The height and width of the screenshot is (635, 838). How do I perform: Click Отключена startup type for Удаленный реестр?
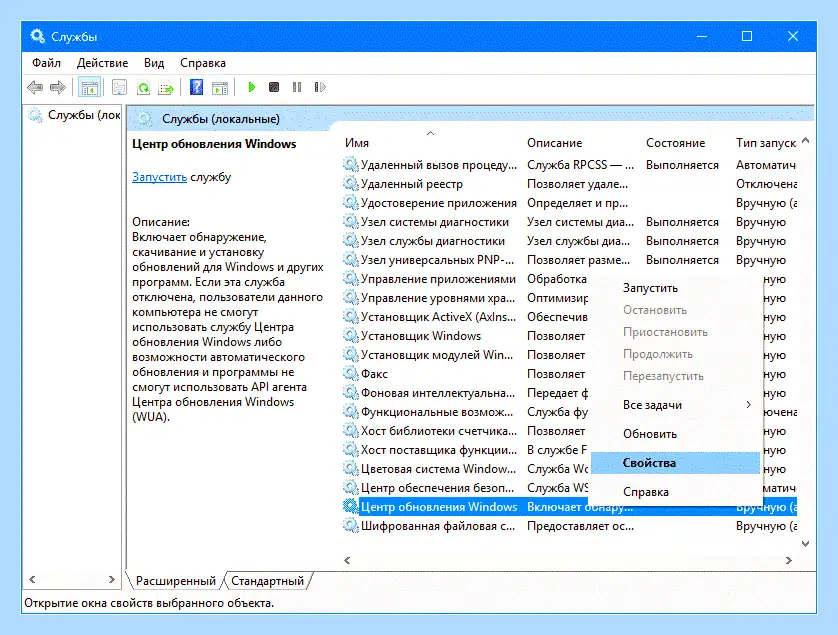(766, 184)
